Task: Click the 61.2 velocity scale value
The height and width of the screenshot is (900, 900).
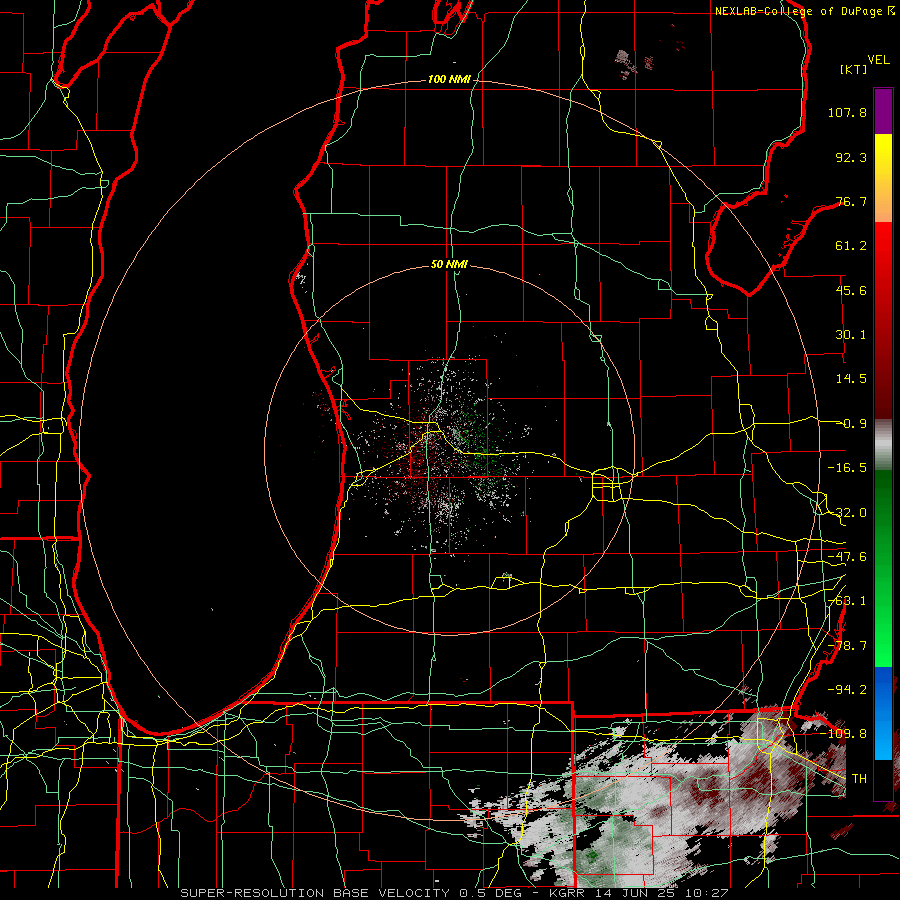Action: pos(851,246)
